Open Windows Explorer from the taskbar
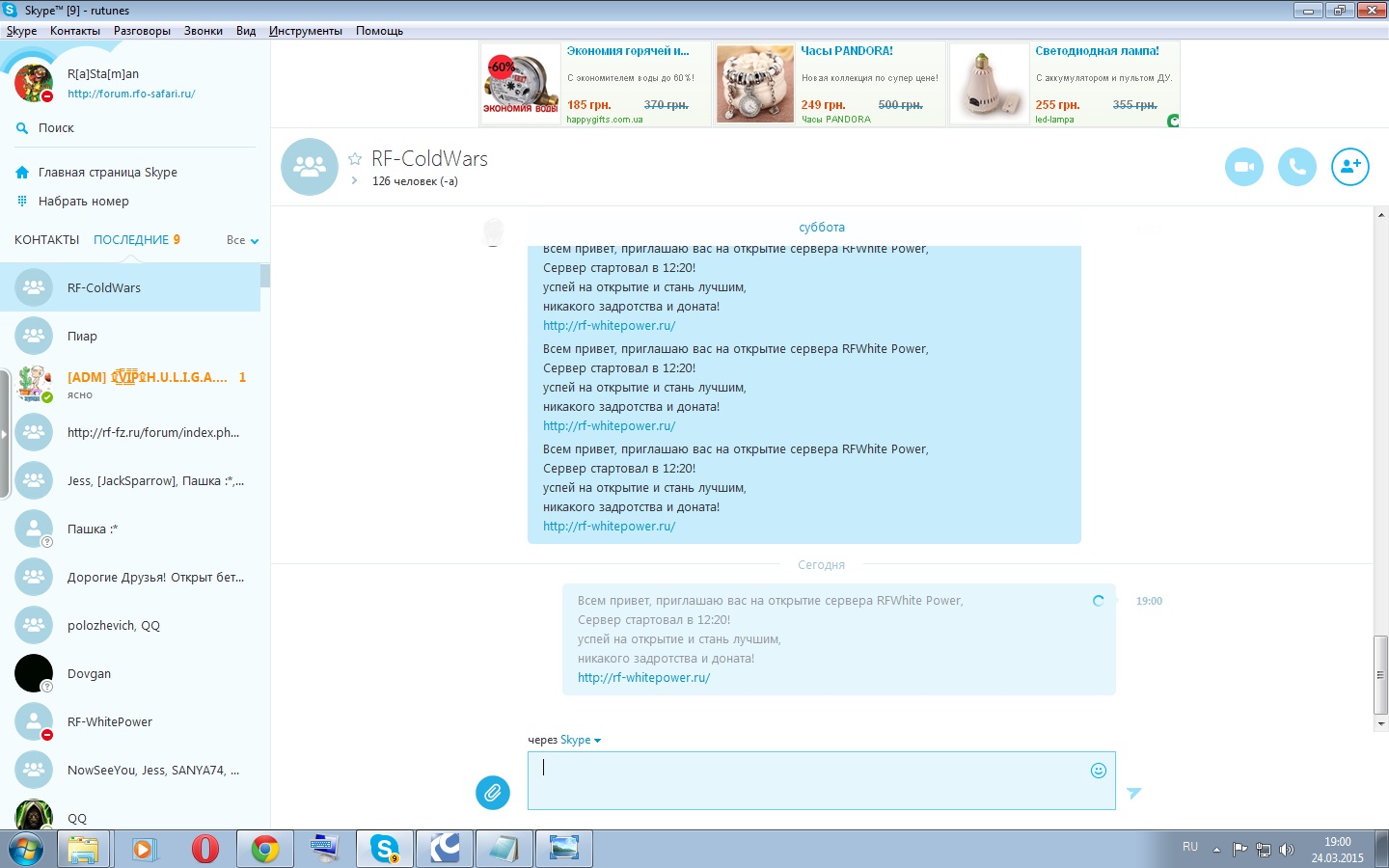Viewport: 1389px width, 868px height. (x=83, y=850)
